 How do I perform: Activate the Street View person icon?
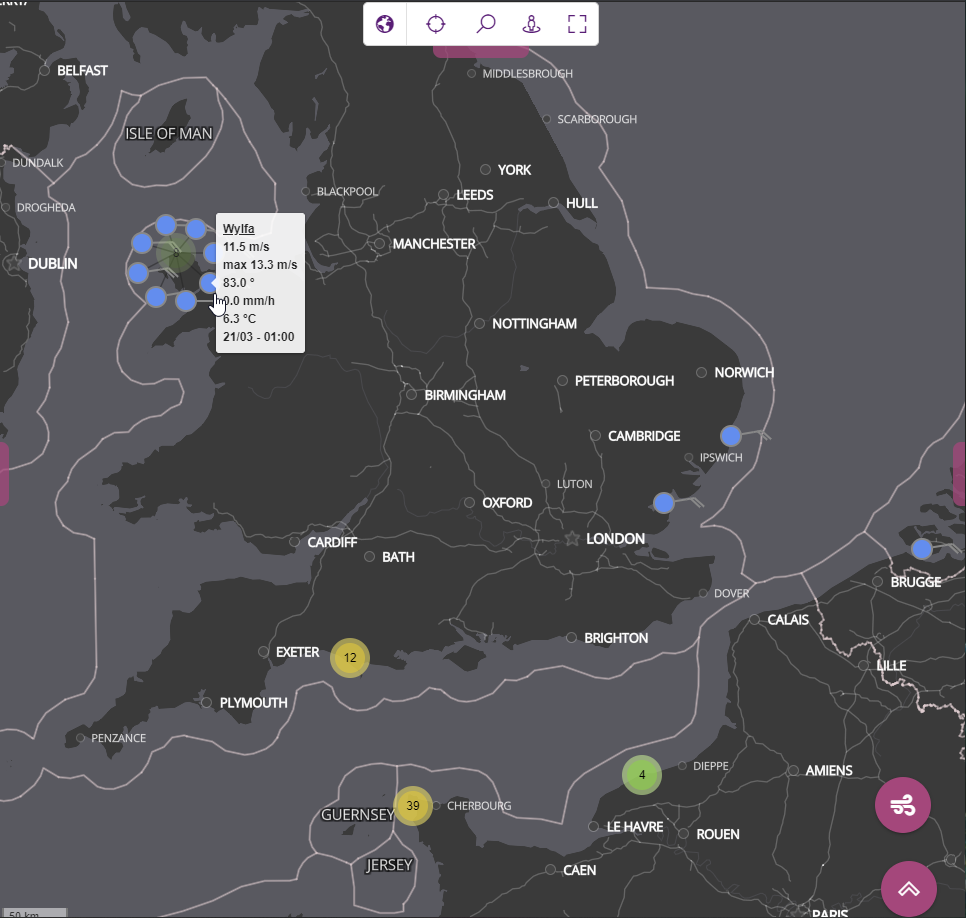[x=531, y=24]
